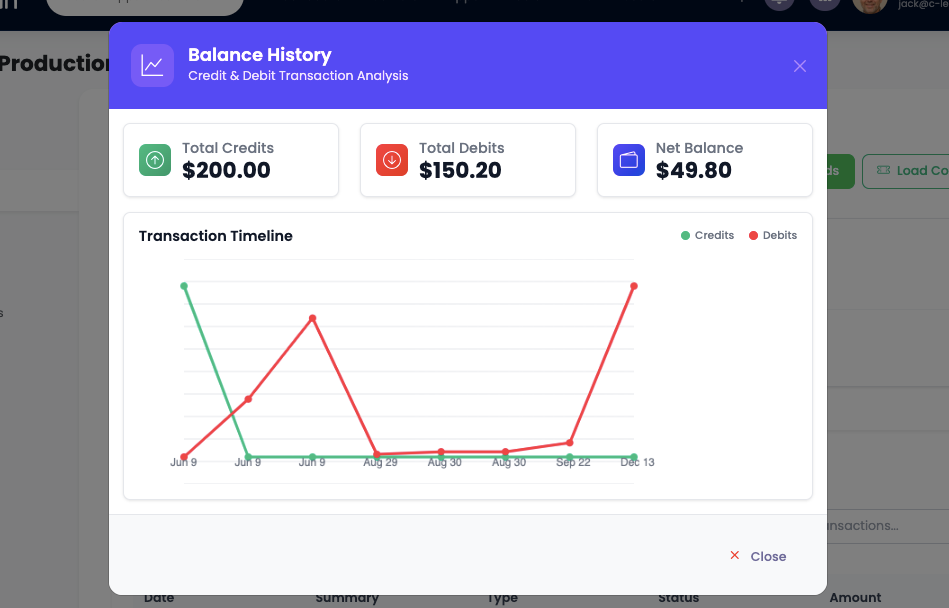Sort by the Amount column header
The width and height of the screenshot is (949, 608).
coord(855,598)
